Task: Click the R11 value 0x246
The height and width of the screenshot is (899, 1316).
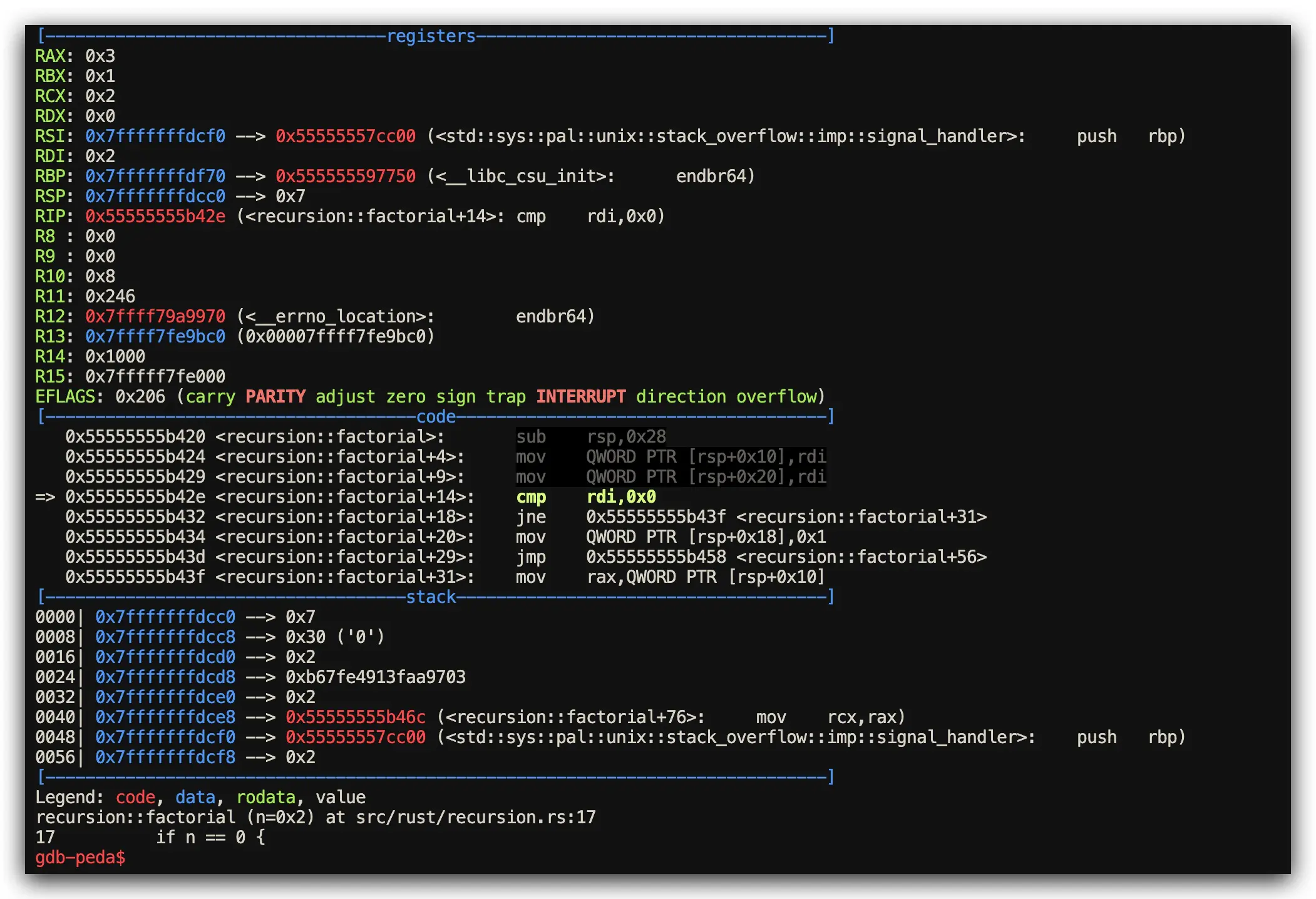Action: [x=110, y=297]
